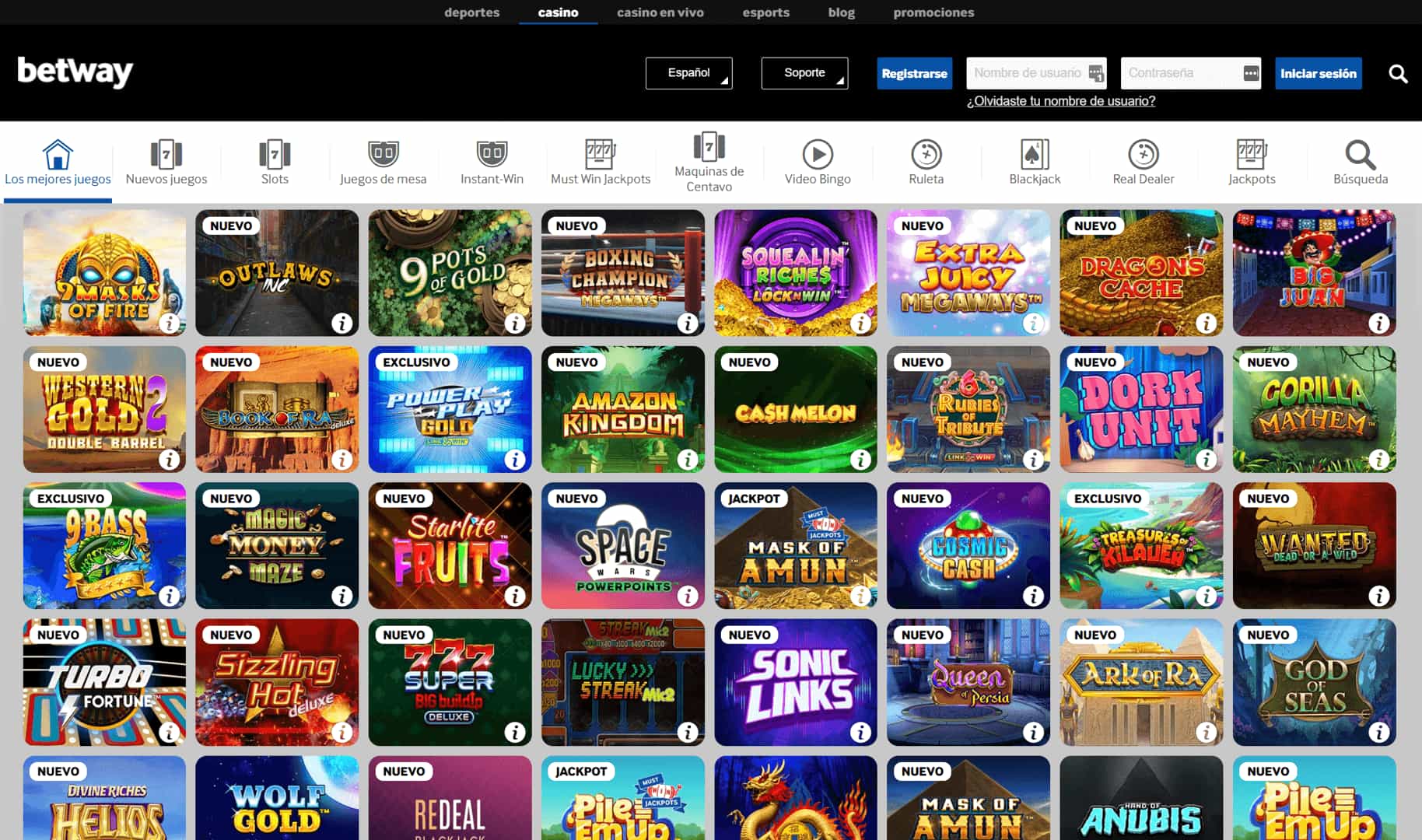Switch to the casino tab
Image resolution: width=1422 pixels, height=840 pixels.
pos(558,12)
